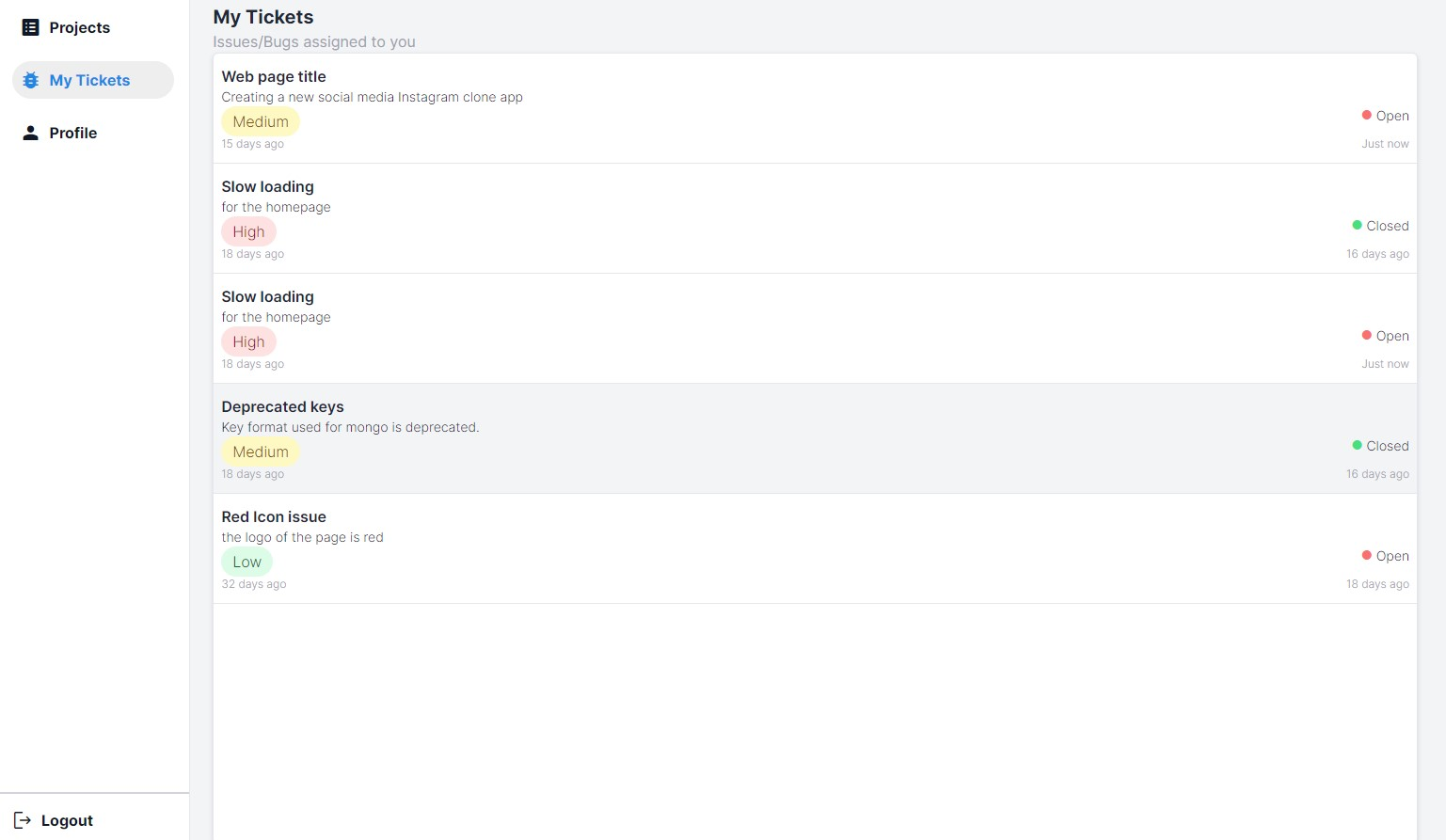This screenshot has height=840, width=1446.
Task: Open the Slow loading ticket updated Just now
Action: point(815,328)
